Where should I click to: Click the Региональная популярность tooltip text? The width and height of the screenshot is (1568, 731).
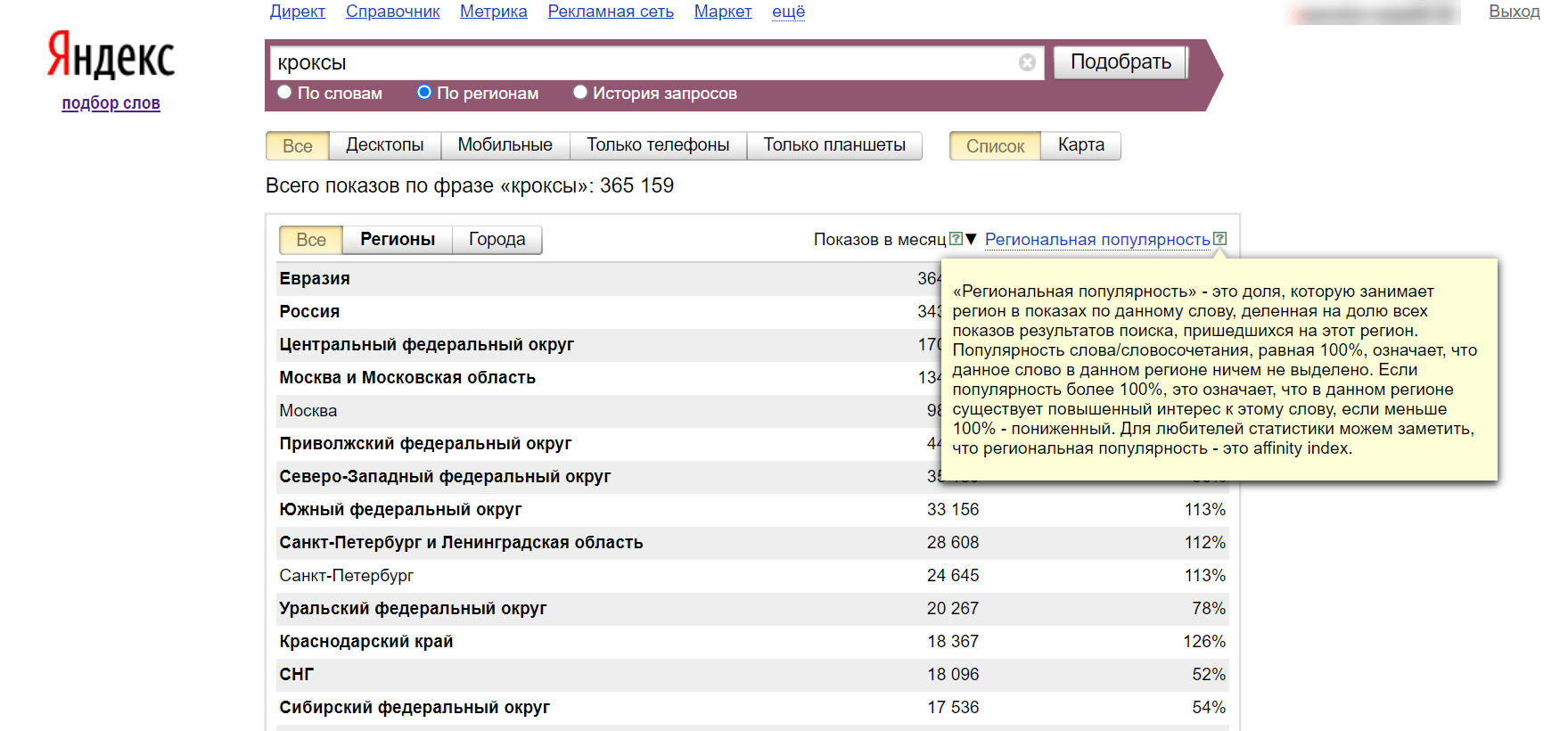coord(1215,370)
